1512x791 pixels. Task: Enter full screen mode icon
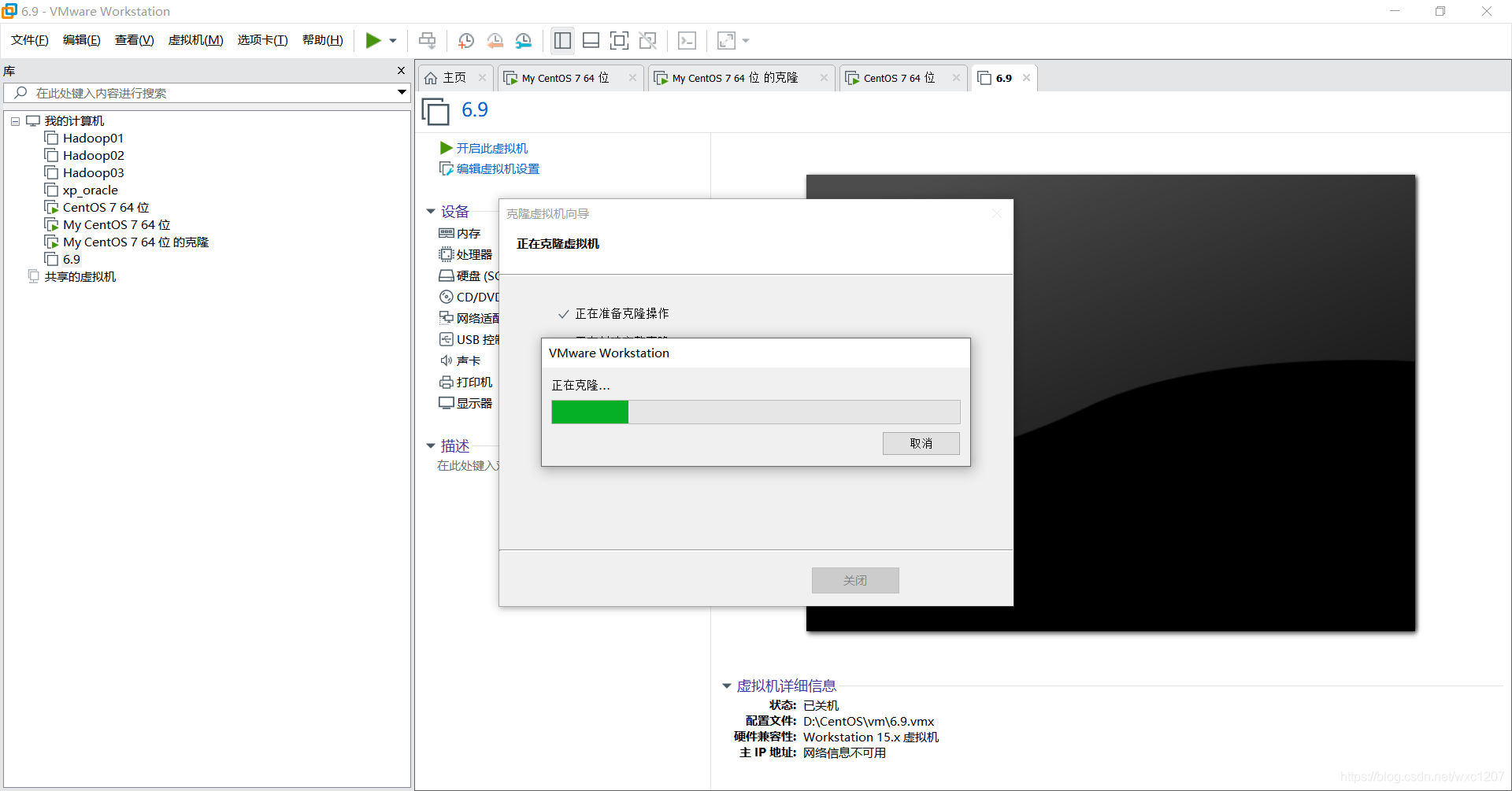[x=619, y=40]
